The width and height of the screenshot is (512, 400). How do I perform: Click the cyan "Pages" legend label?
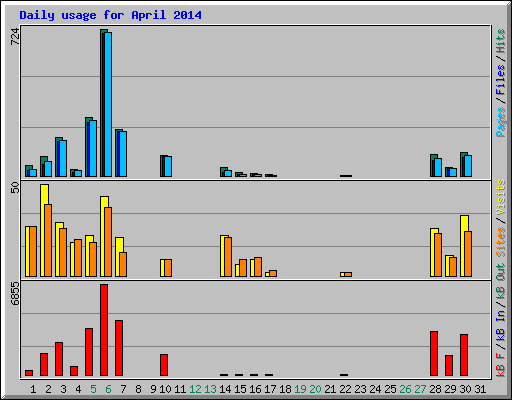pos(501,122)
